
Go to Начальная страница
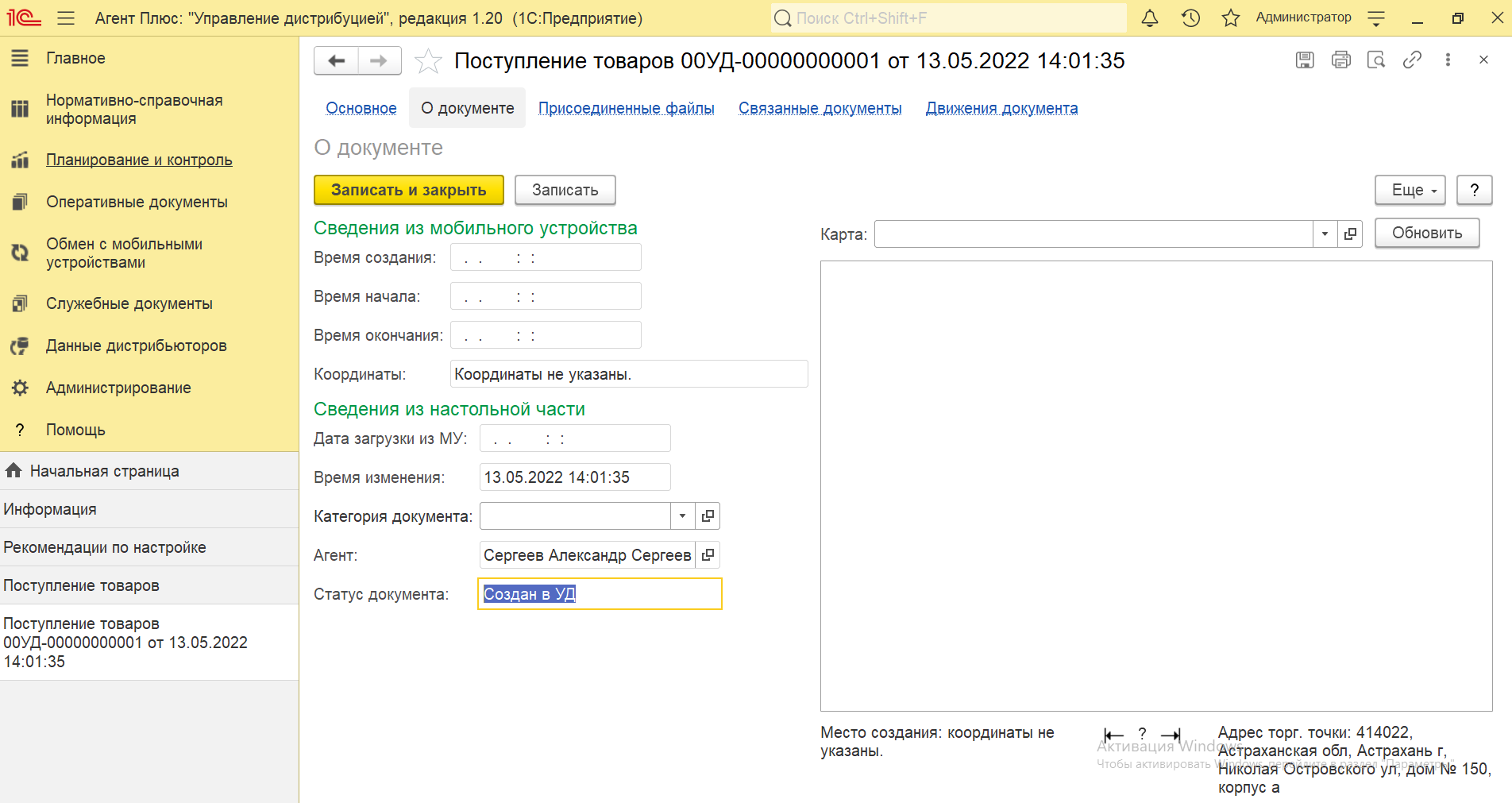[x=149, y=471]
